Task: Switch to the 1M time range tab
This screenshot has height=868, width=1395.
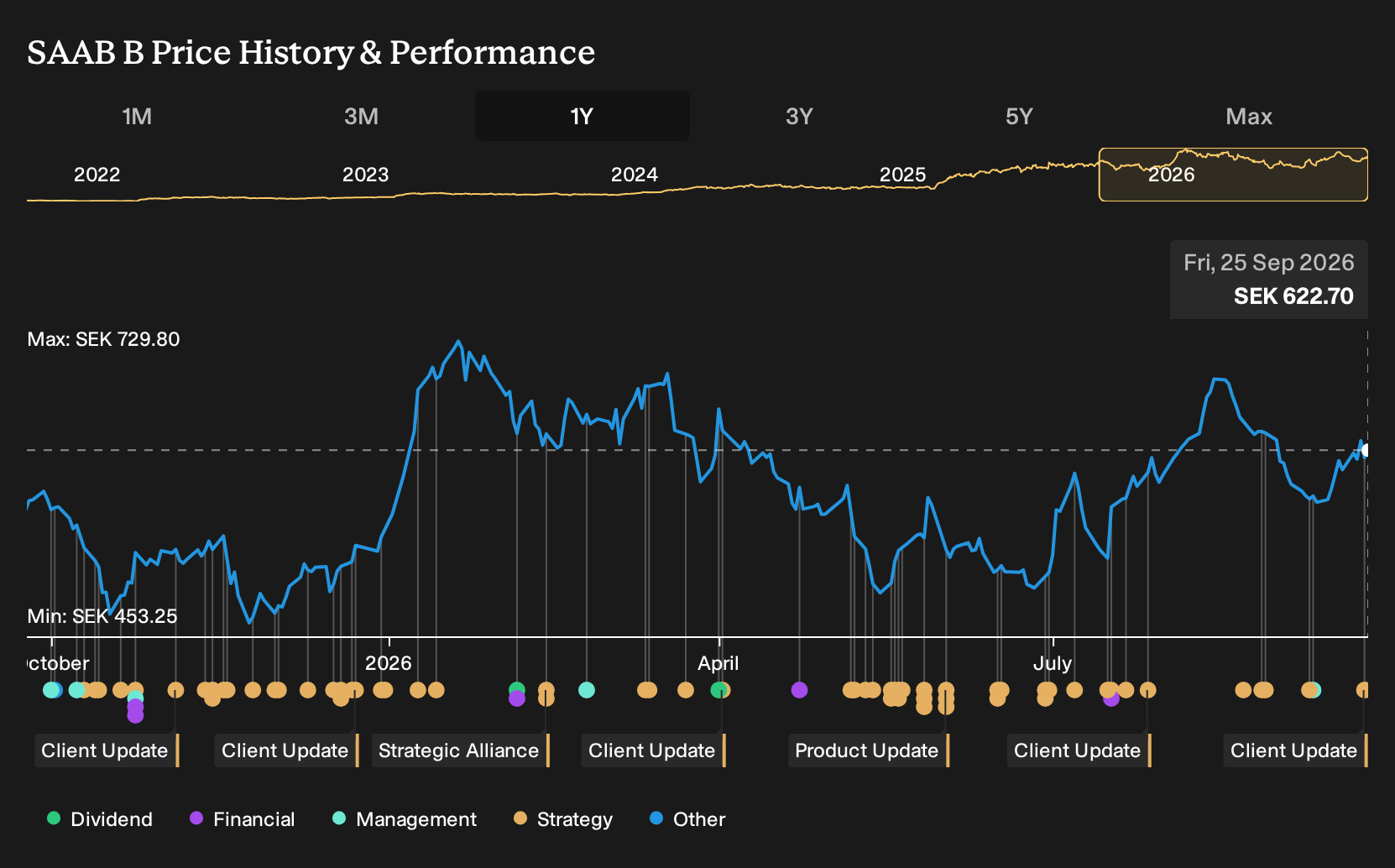Action: pyautogui.click(x=137, y=116)
